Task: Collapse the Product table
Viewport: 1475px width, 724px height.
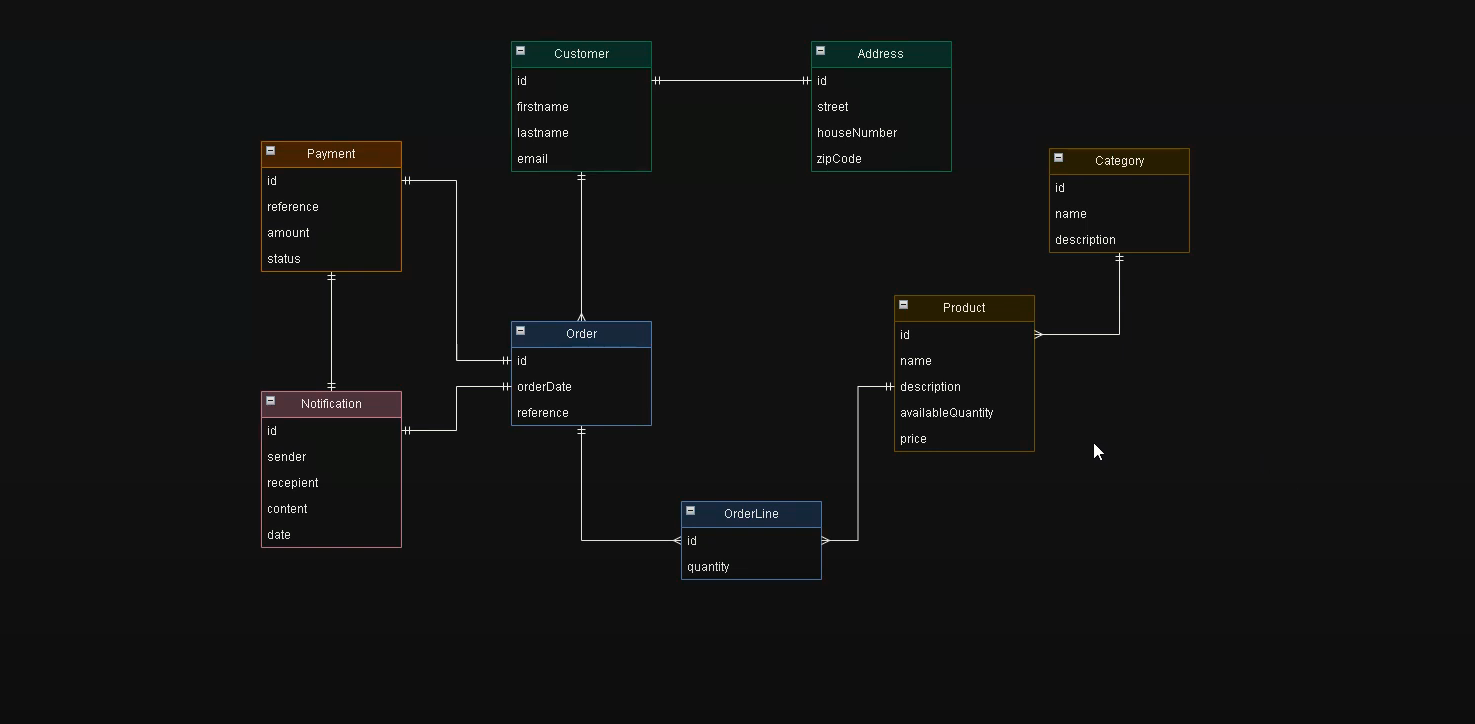Action: pos(903,305)
